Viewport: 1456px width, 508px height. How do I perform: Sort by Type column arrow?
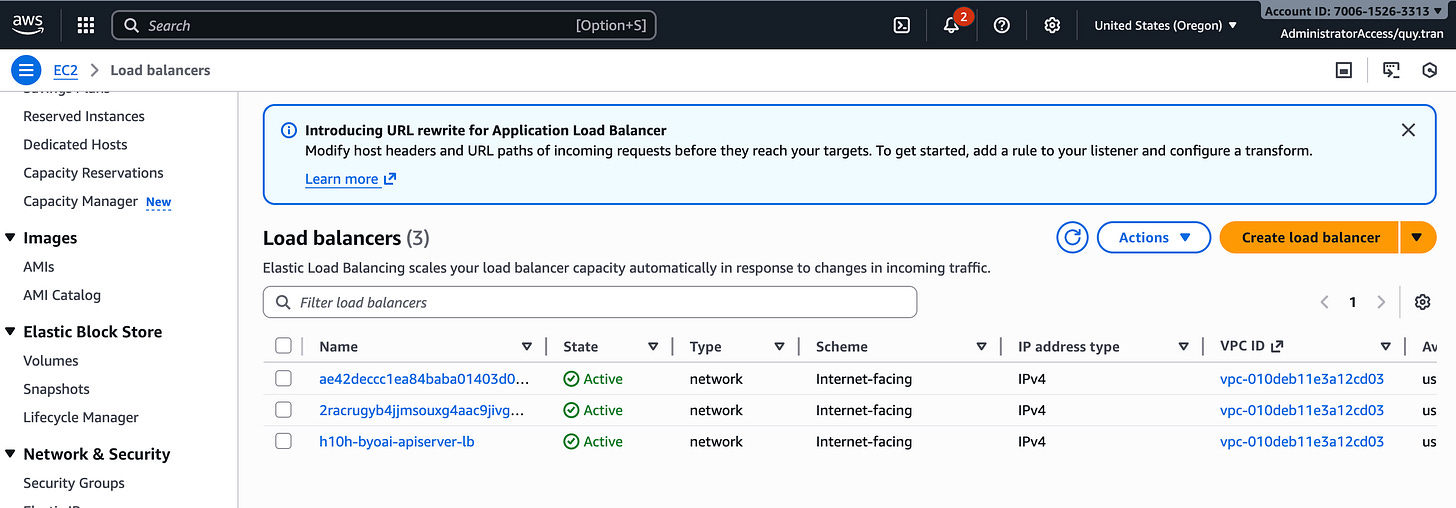pyautogui.click(x=779, y=347)
